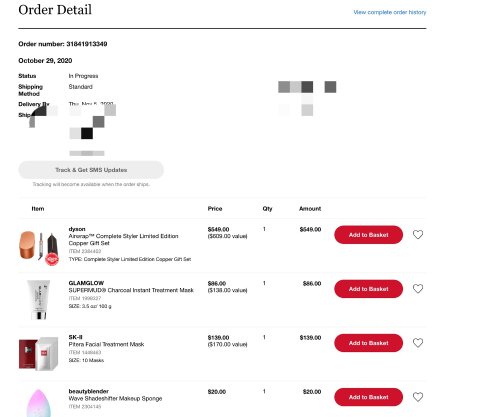This screenshot has height=417, width=480.
Task: Open Wave Shadeshifter Makeup Sponge title
Action: point(115,398)
